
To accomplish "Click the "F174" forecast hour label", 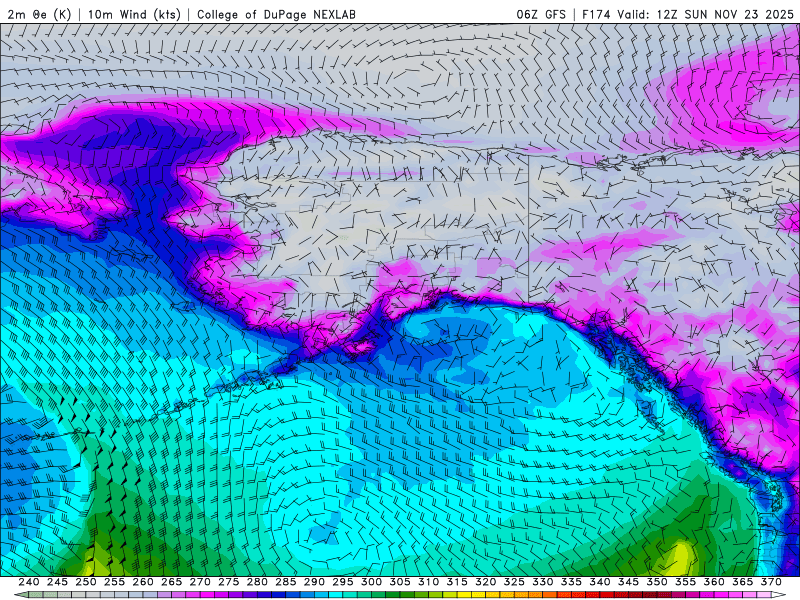I will [596, 14].
